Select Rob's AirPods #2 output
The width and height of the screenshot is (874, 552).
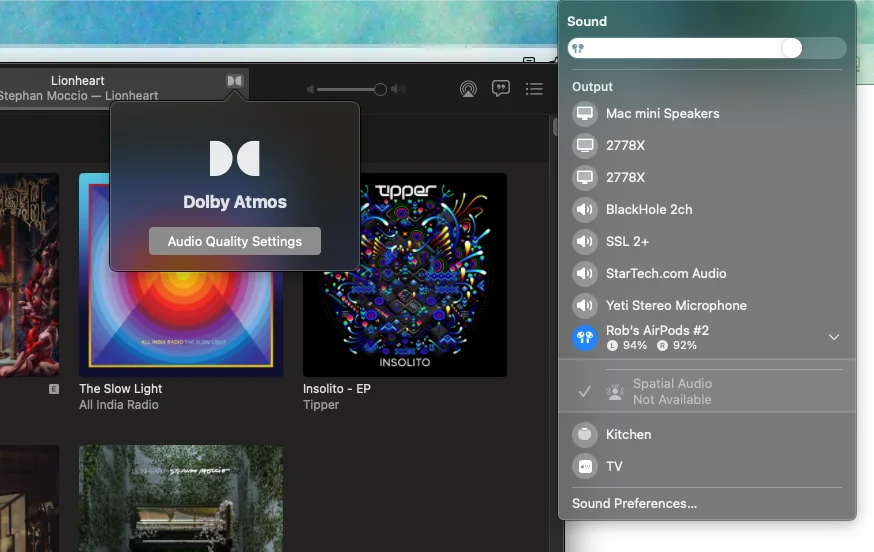click(707, 337)
